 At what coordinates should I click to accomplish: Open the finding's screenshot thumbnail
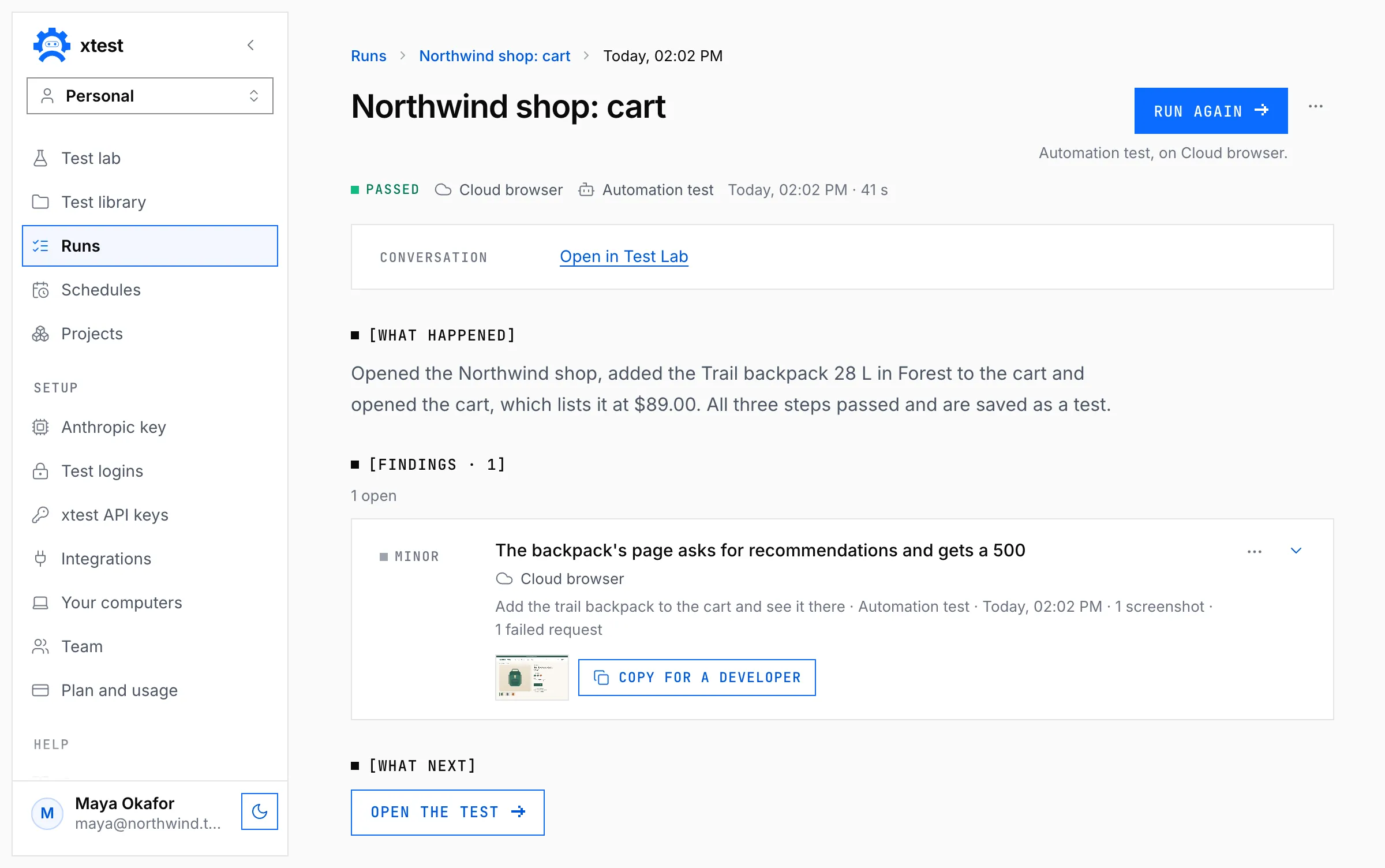(532, 678)
